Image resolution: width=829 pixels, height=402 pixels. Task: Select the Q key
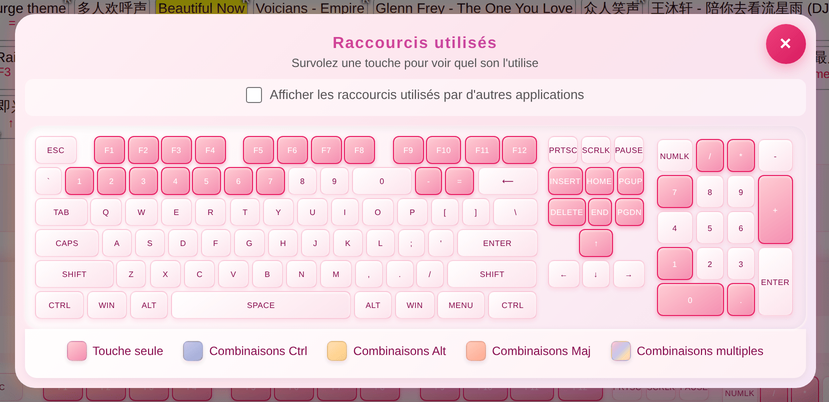coord(106,212)
